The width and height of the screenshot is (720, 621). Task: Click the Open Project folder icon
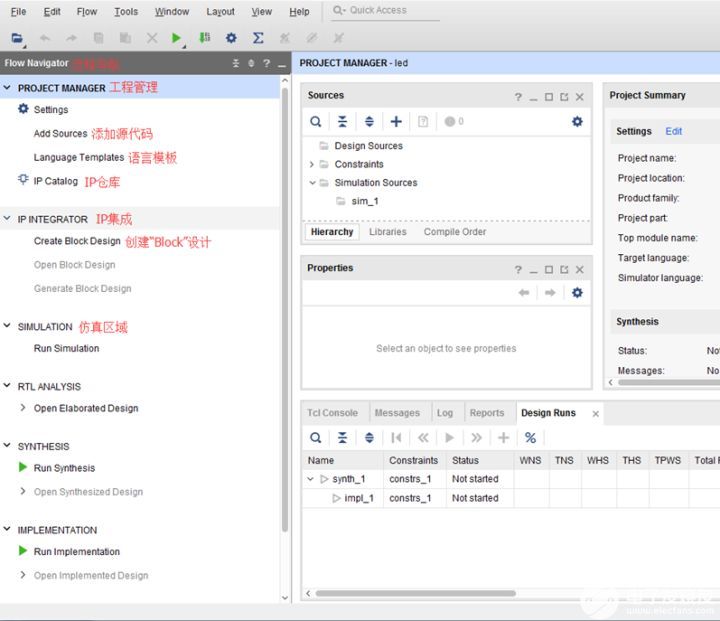point(17,38)
